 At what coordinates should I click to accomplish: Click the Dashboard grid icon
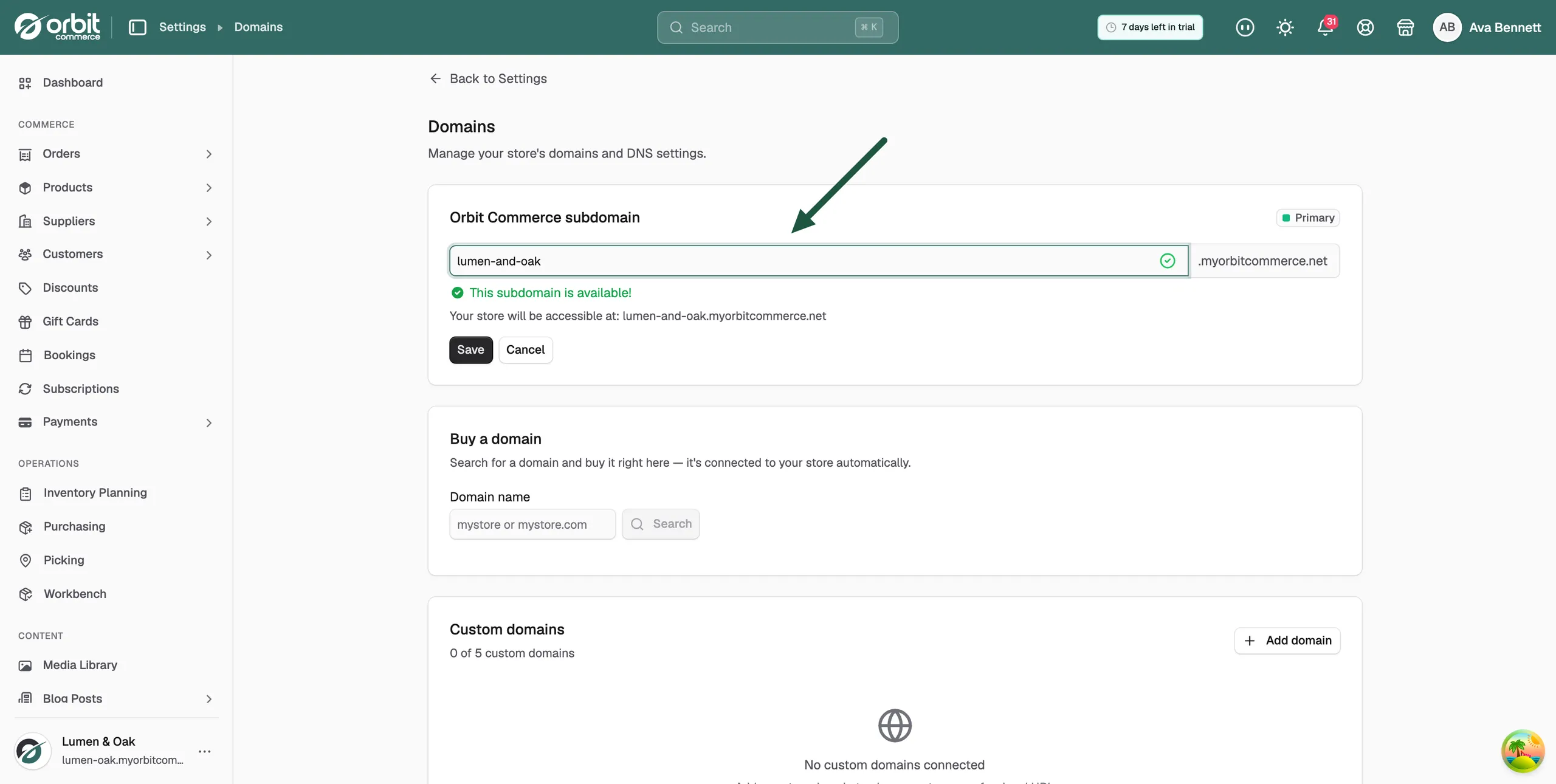coord(25,83)
